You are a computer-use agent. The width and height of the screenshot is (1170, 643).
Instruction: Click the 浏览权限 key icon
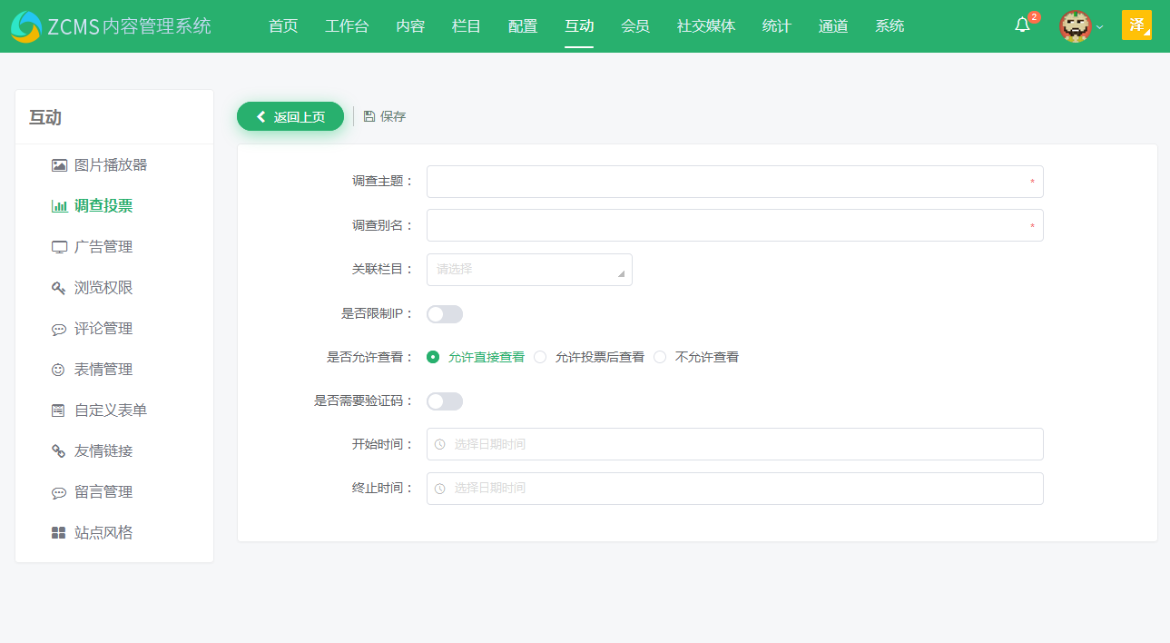(58, 287)
